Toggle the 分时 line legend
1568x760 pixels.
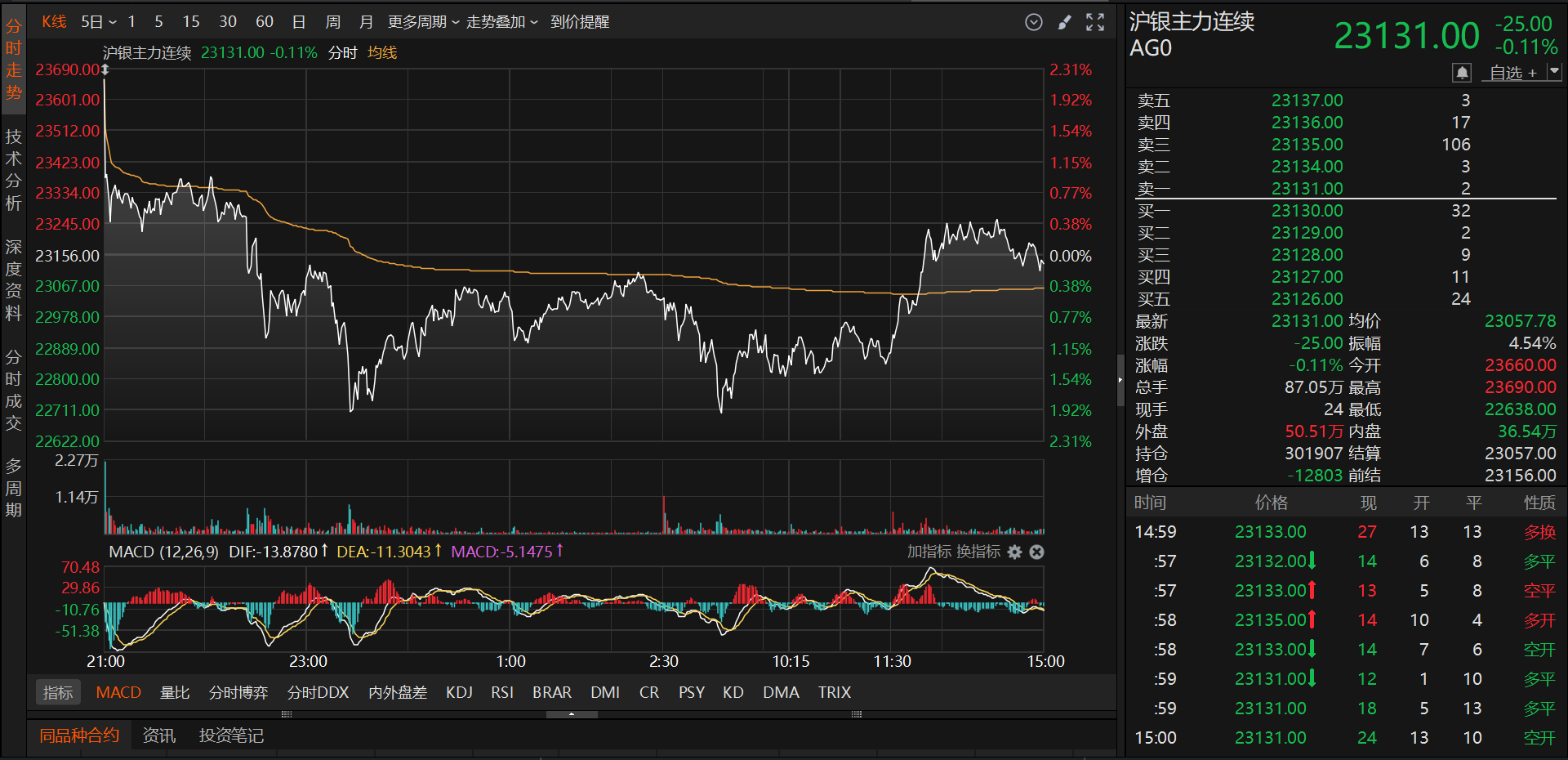(342, 53)
